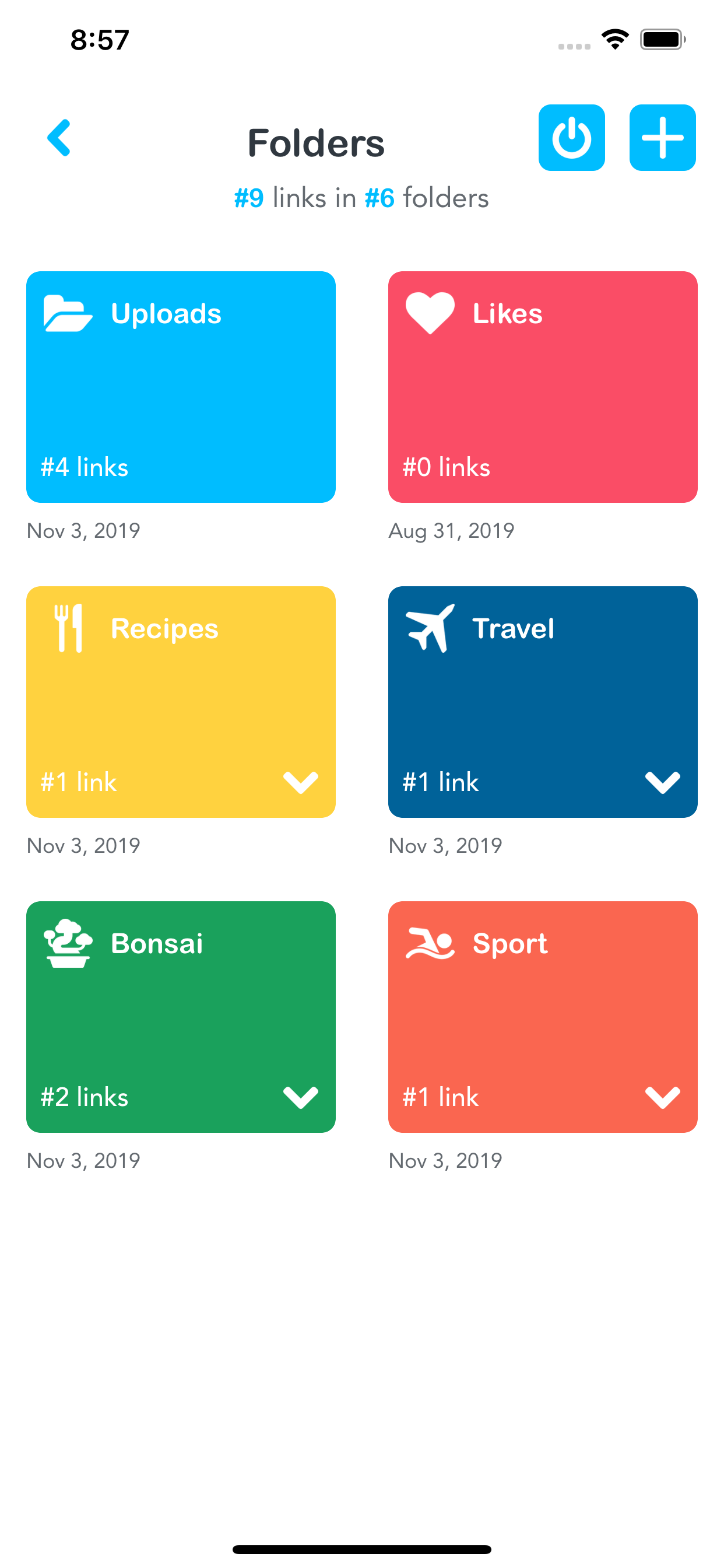
Task: Tap the fork and knife Recipes icon
Action: [x=68, y=628]
